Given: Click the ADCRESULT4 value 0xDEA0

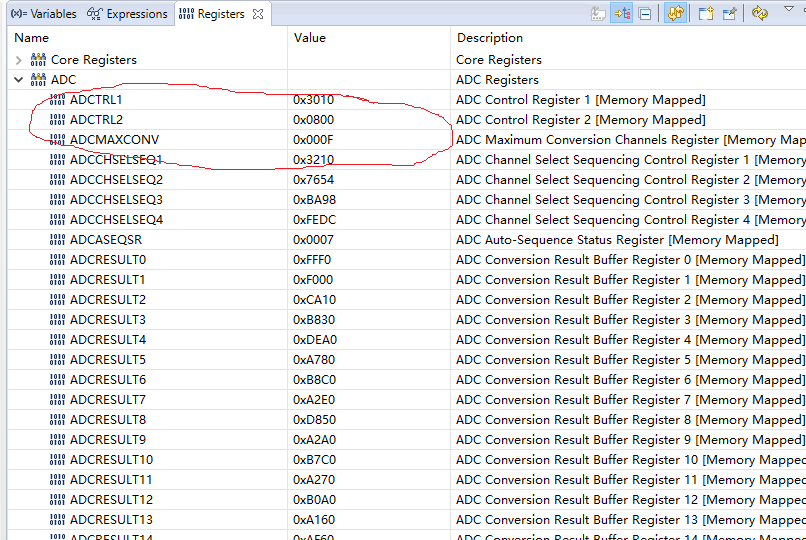Looking at the screenshot, I should click(x=315, y=340).
